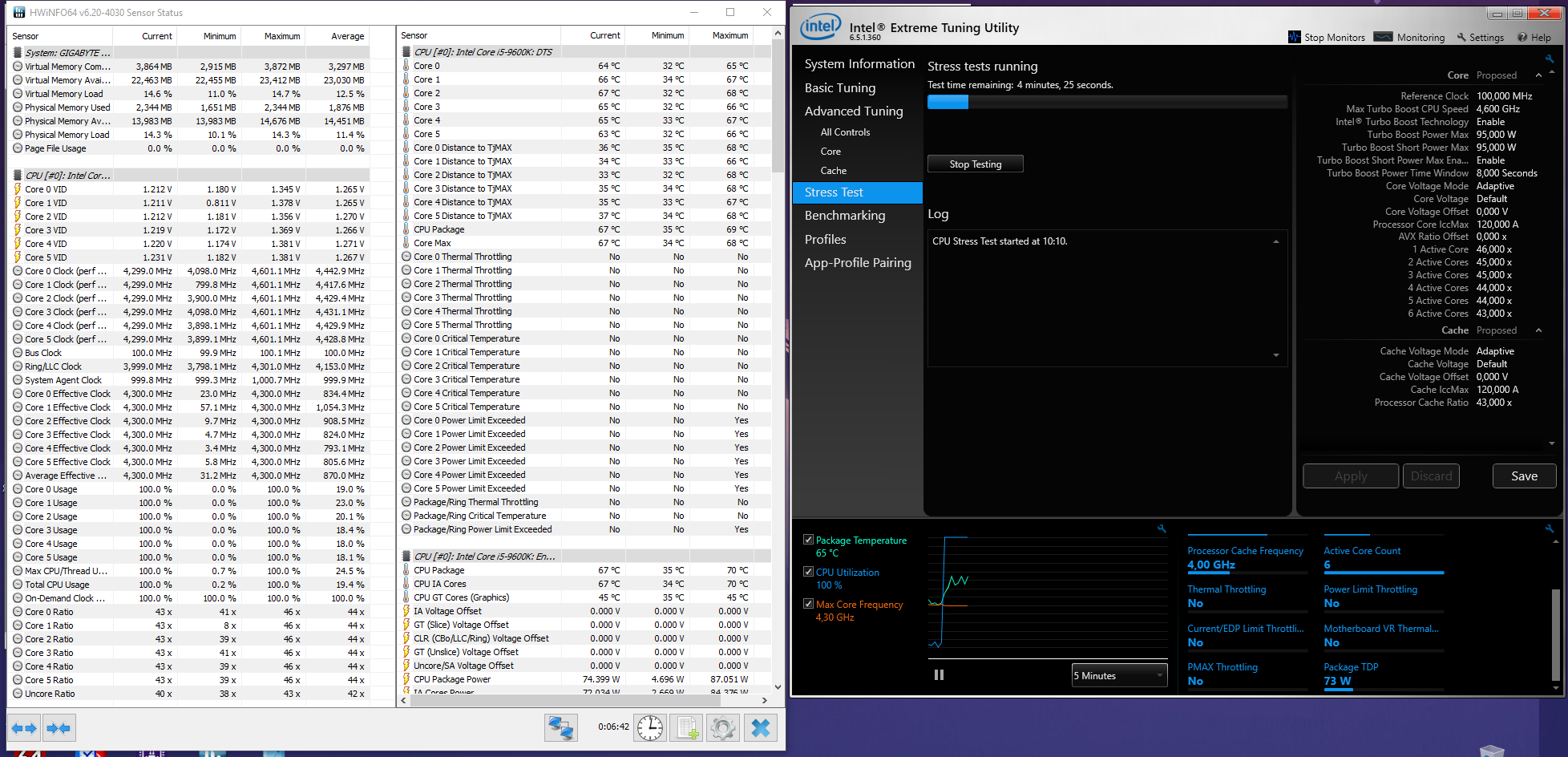Click the expand columns arrows icon in HWiNFO

pyautogui.click(x=24, y=728)
